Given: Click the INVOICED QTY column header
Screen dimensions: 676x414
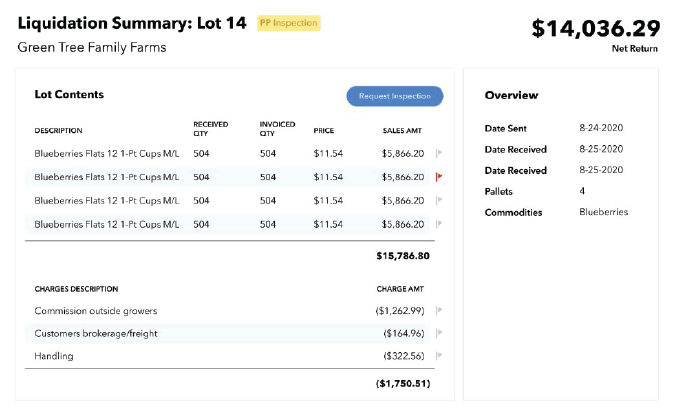Looking at the screenshot, I should (277, 129).
